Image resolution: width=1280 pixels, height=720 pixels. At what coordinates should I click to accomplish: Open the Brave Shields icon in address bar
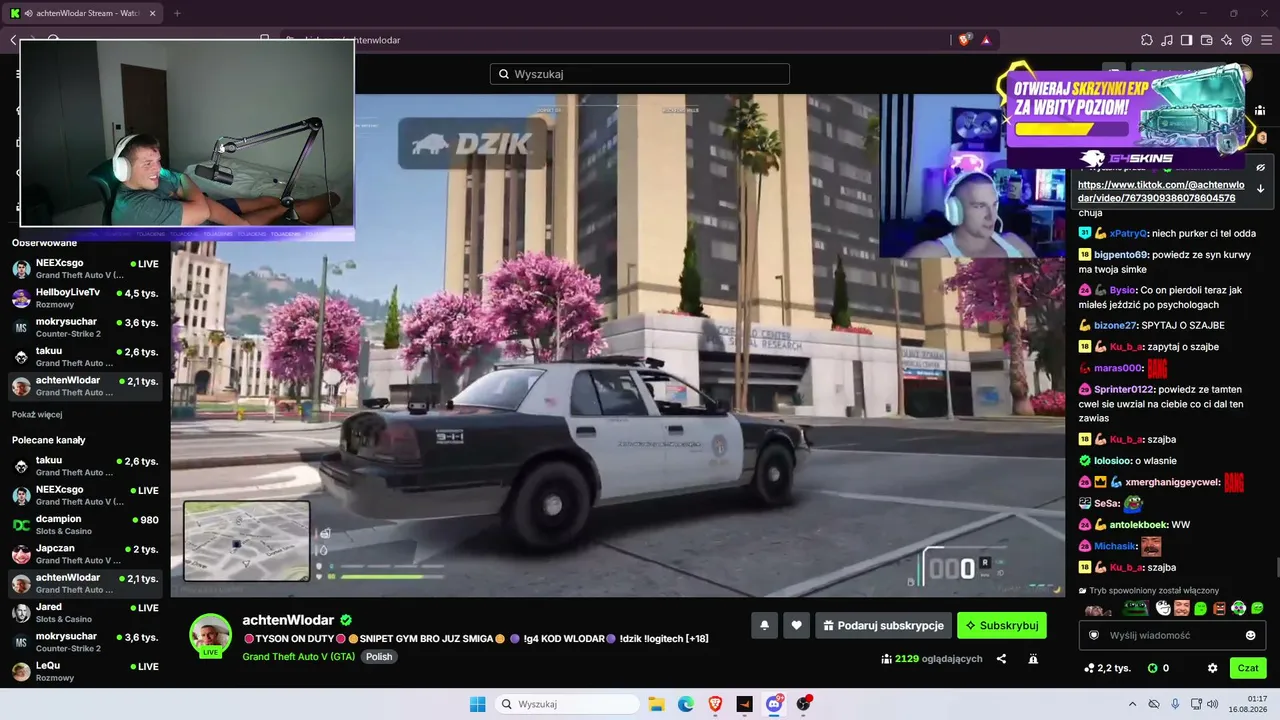pyautogui.click(x=964, y=40)
